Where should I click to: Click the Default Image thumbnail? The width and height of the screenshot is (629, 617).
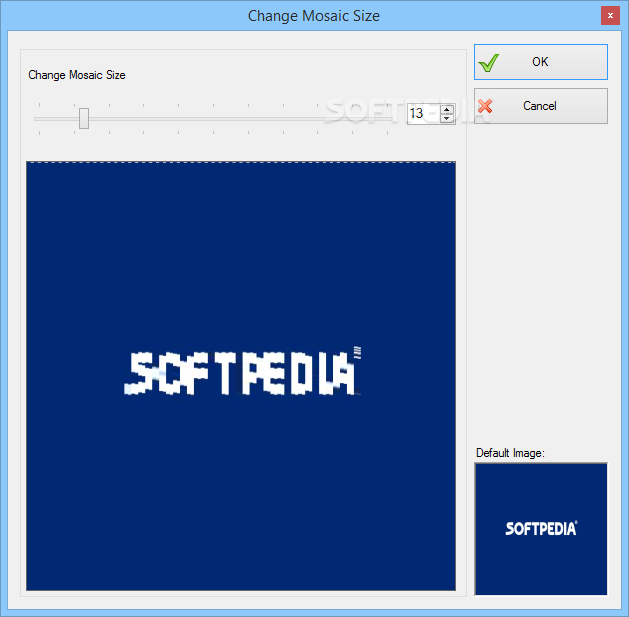[541, 529]
